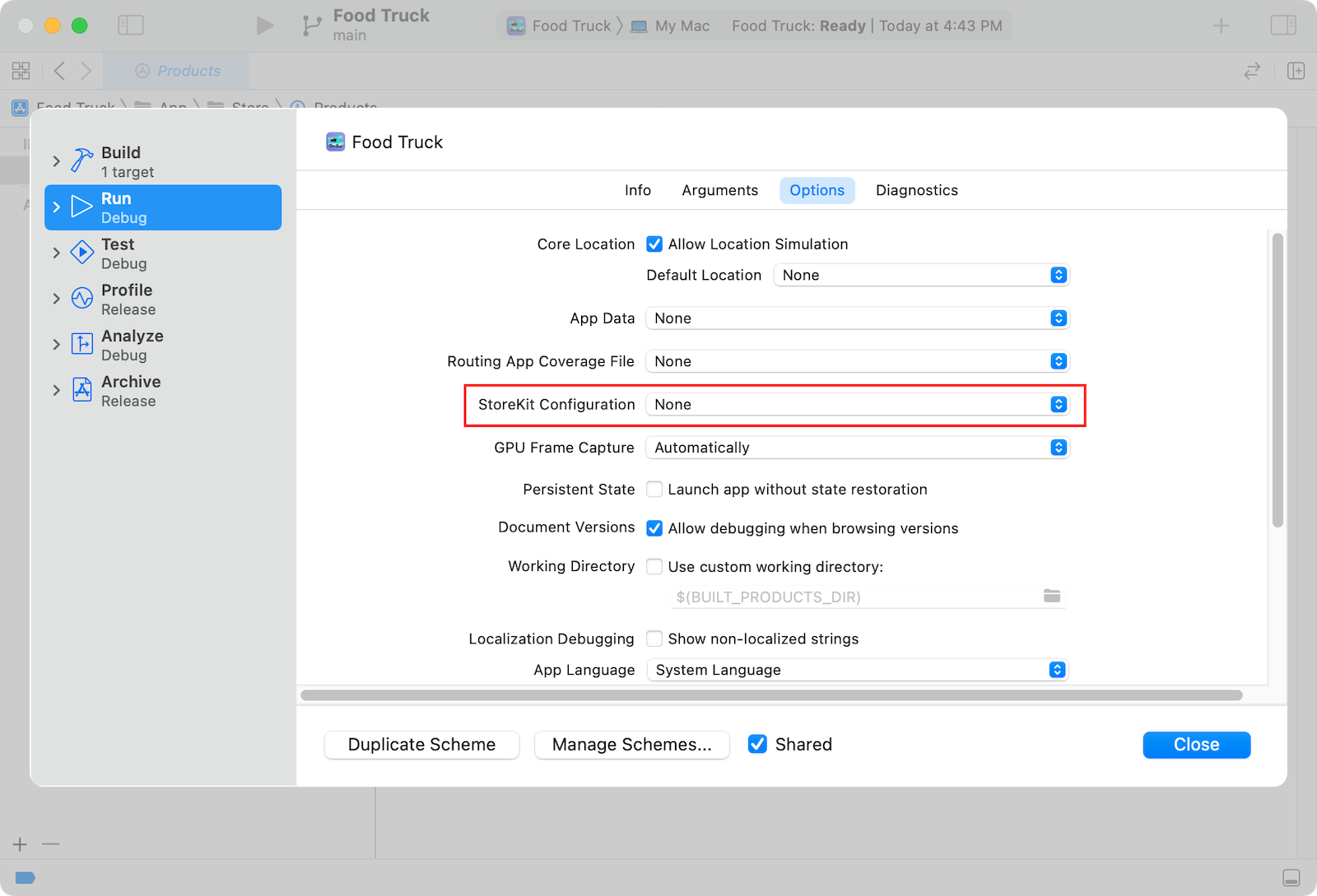Disable Allow Location Simulation checkbox
Image resolution: width=1317 pixels, height=896 pixels.
tap(654, 244)
